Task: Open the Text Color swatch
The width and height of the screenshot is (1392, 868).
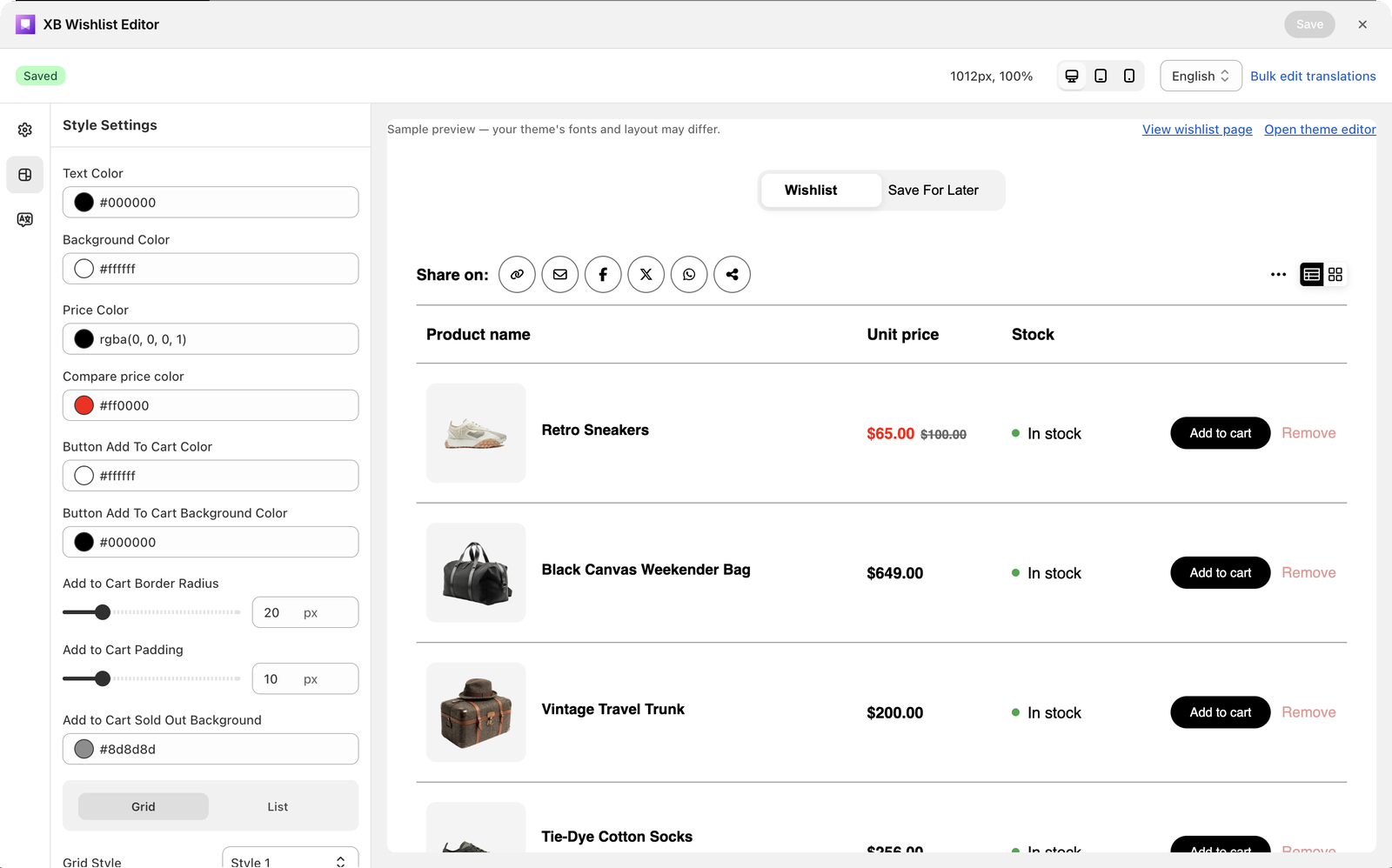Action: 84,203
